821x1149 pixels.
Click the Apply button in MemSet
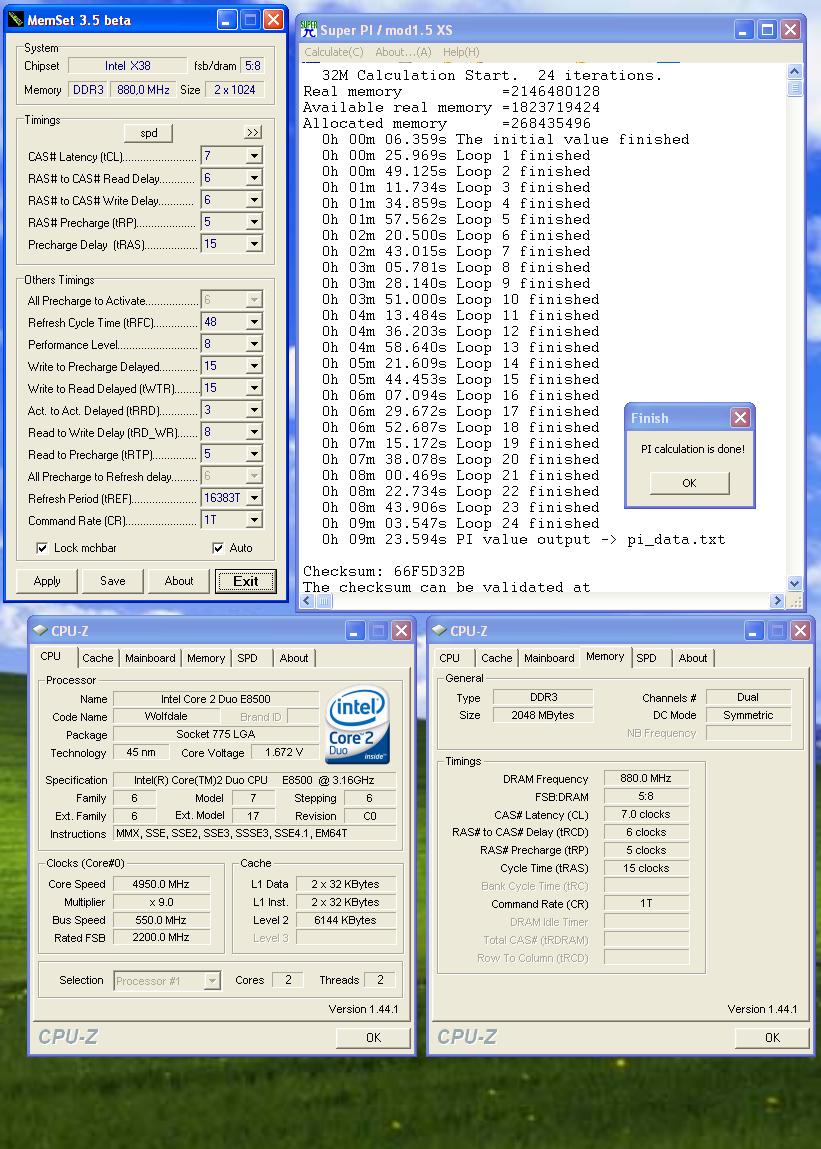[x=47, y=581]
